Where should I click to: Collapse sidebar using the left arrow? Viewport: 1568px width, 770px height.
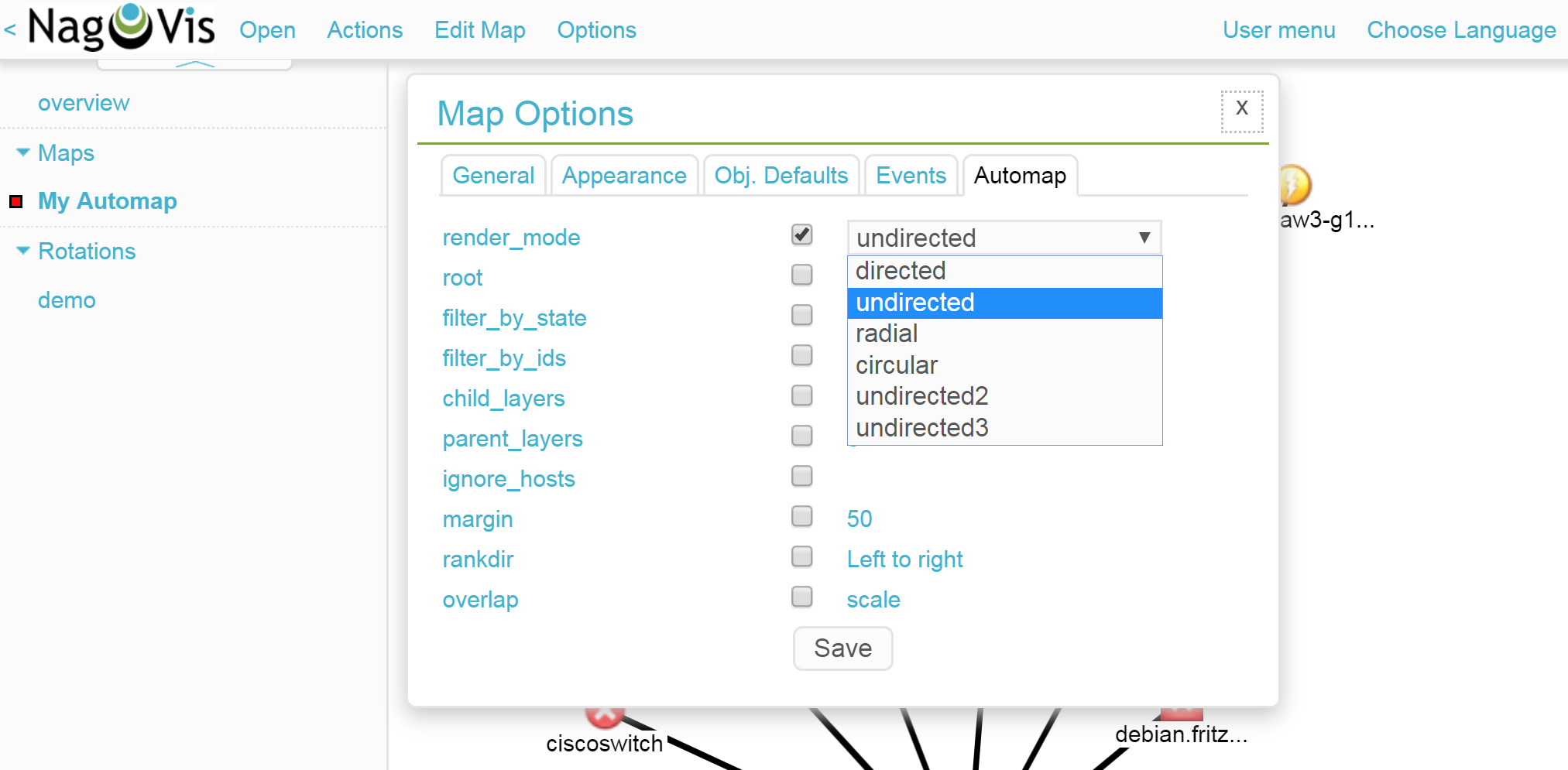tap(10, 30)
